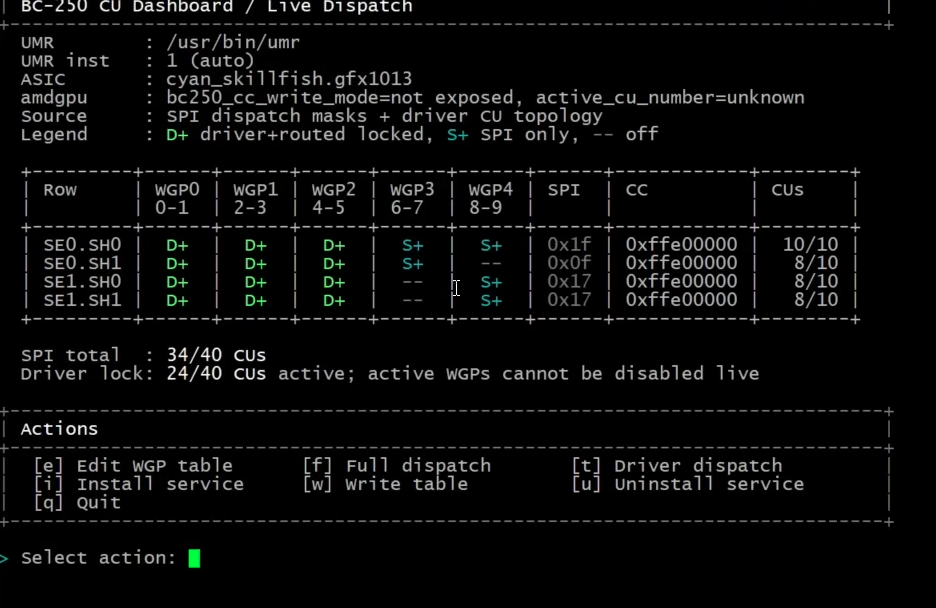Image resolution: width=936 pixels, height=608 pixels.
Task: Click the cyan S+ legend marker
Action: tap(457, 135)
